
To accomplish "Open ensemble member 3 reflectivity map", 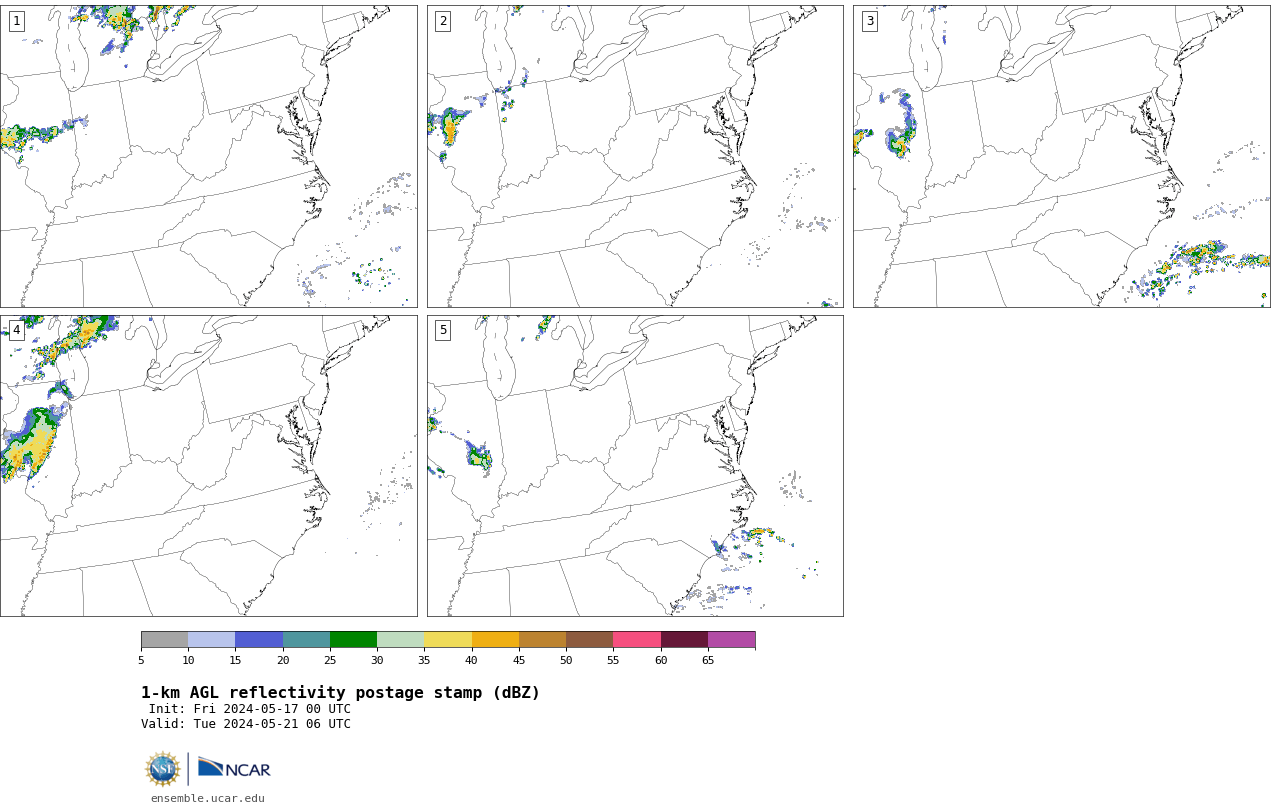I will click(x=1061, y=156).
